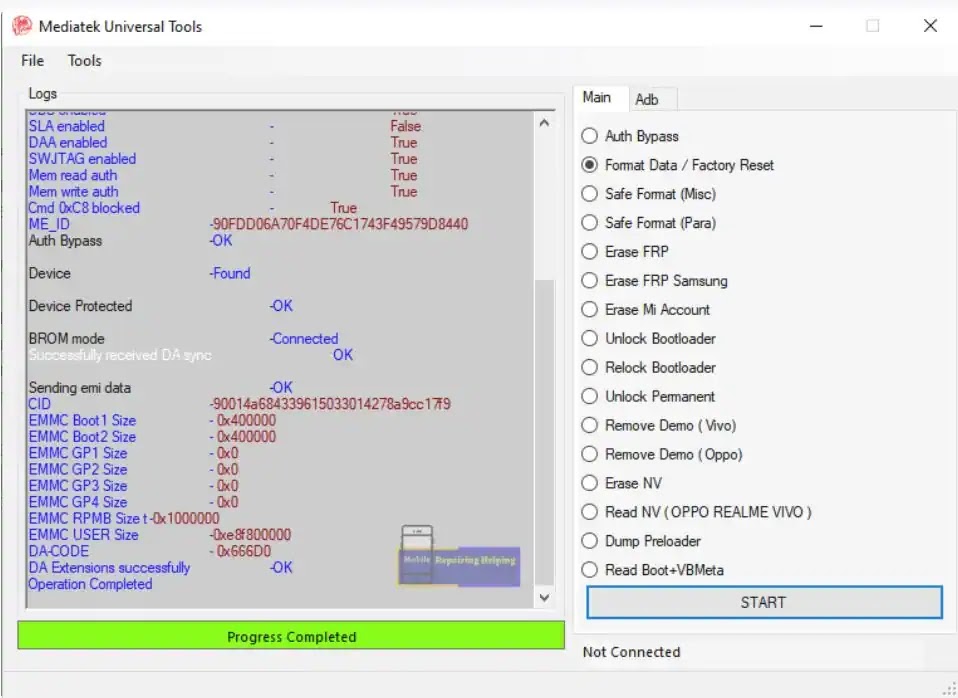Image resolution: width=958 pixels, height=698 pixels.
Task: Select Unlock Bootloader radio button
Action: click(x=648, y=338)
